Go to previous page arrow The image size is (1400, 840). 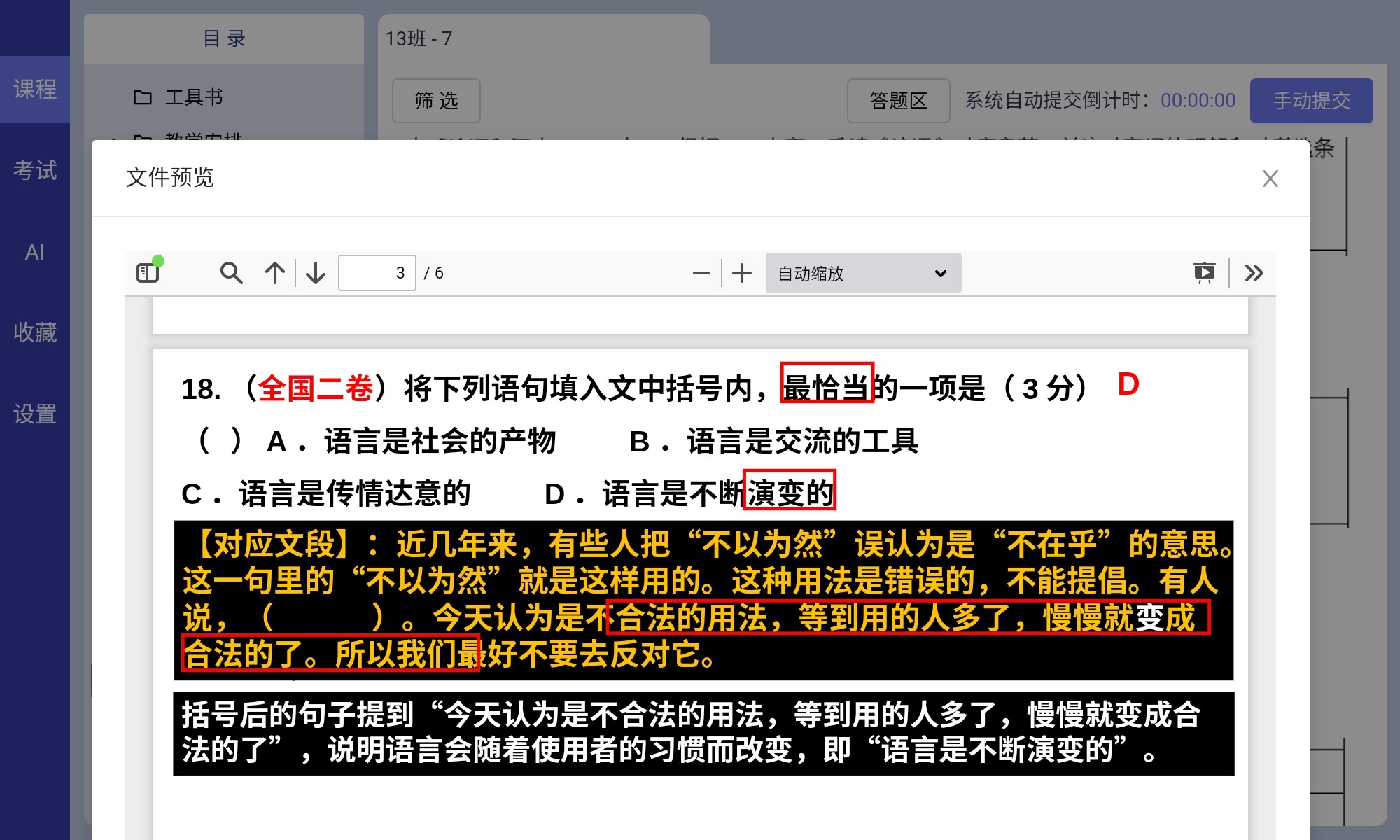click(x=275, y=273)
